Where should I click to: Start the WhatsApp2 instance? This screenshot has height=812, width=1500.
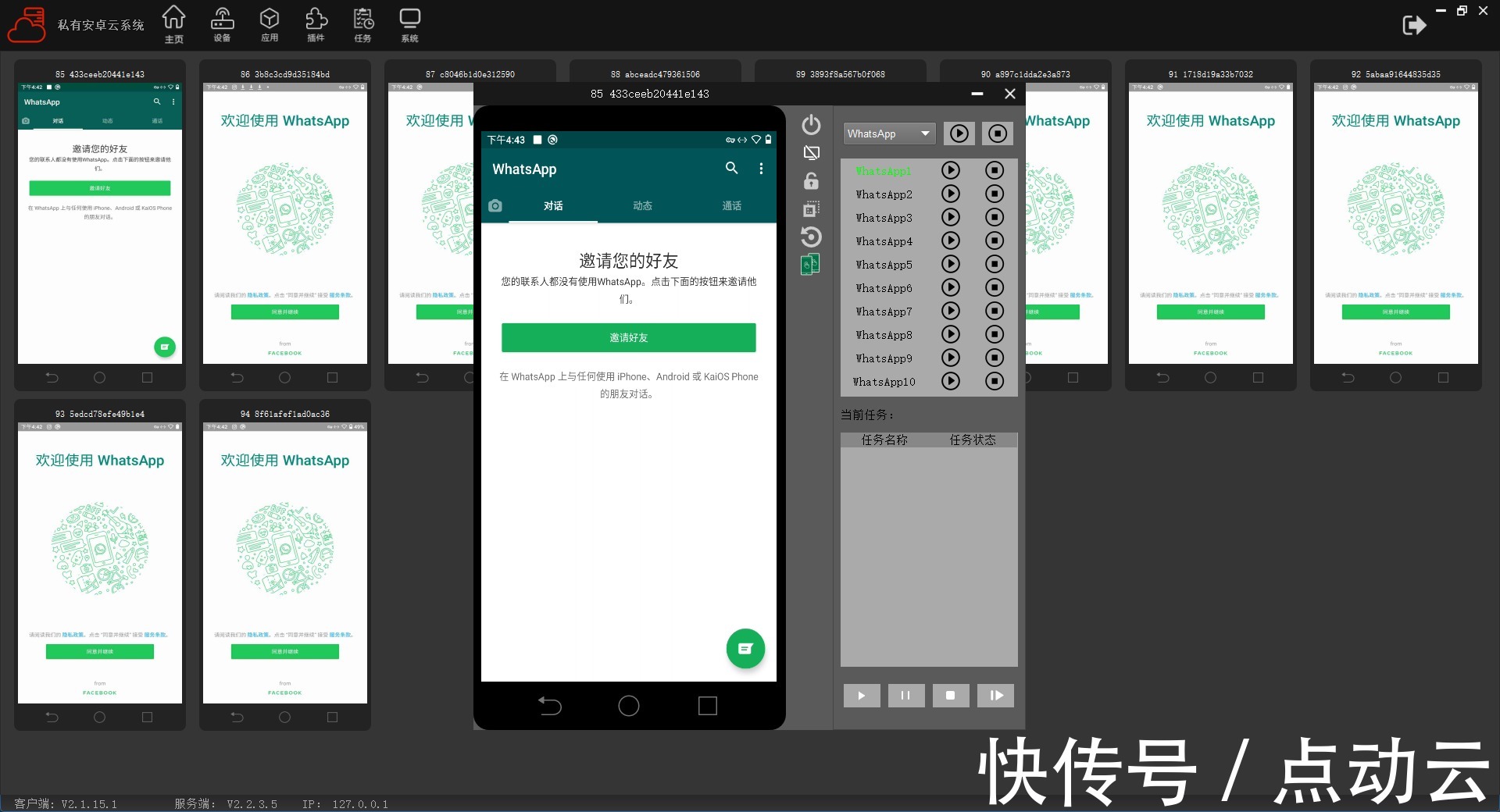(950, 194)
